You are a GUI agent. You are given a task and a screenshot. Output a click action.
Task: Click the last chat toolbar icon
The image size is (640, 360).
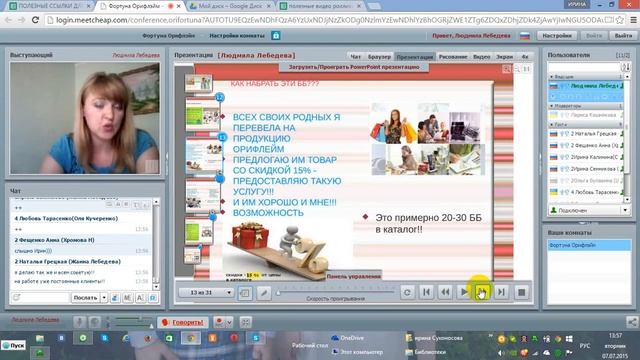click(x=153, y=298)
